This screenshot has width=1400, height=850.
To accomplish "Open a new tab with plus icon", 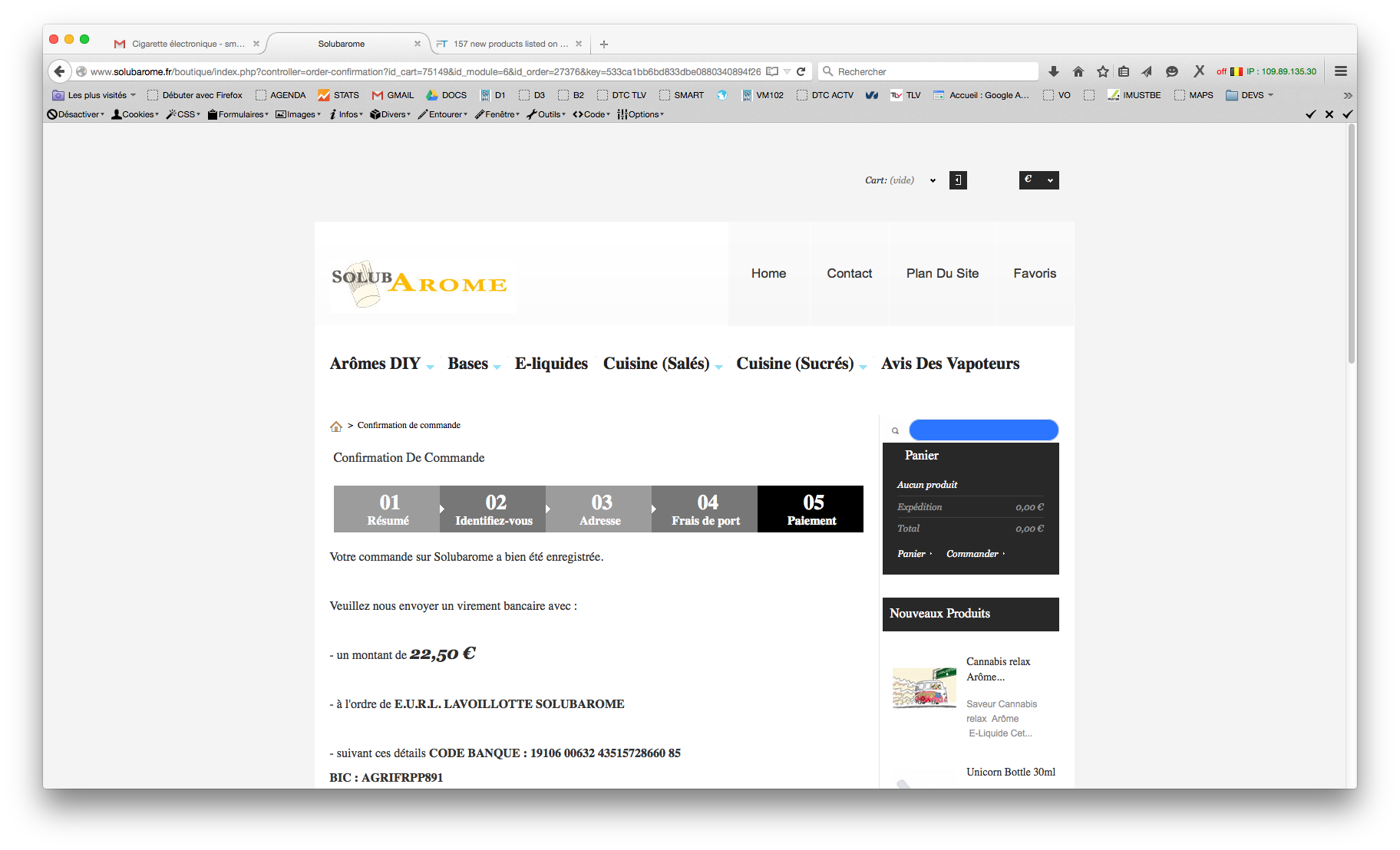I will (604, 44).
